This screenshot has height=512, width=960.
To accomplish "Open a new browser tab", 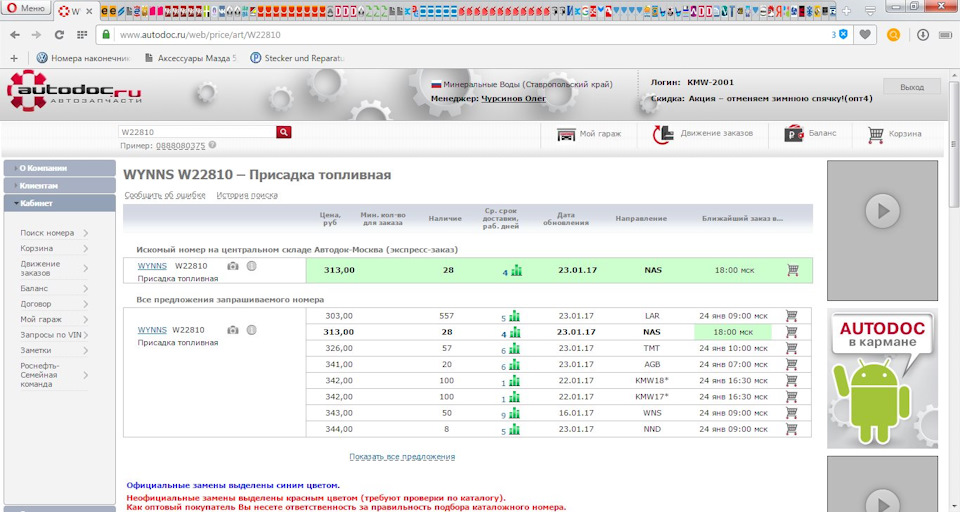I will (847, 11).
